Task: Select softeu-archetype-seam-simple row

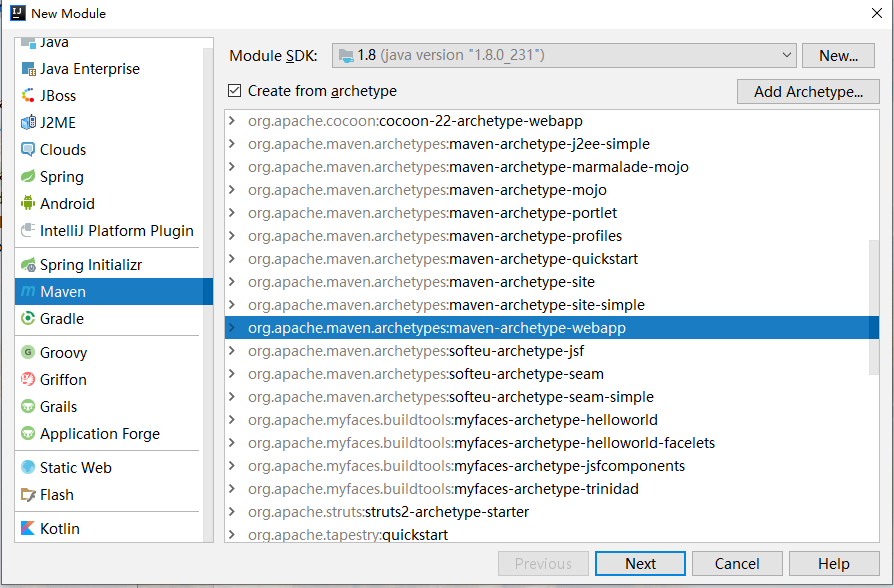Action: [x=551, y=396]
